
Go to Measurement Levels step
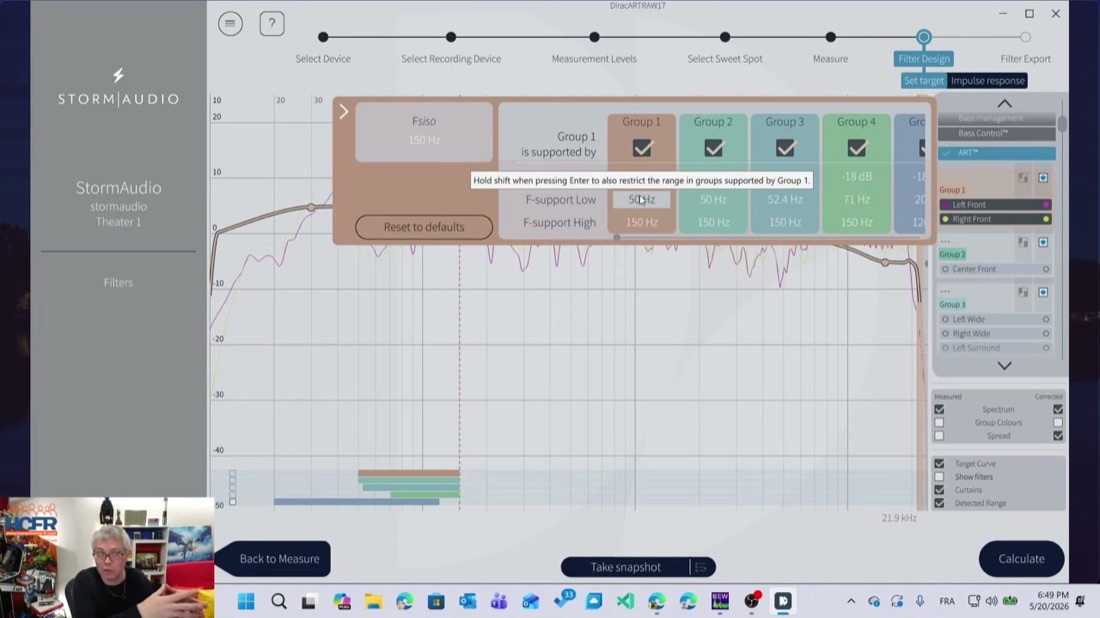click(594, 37)
